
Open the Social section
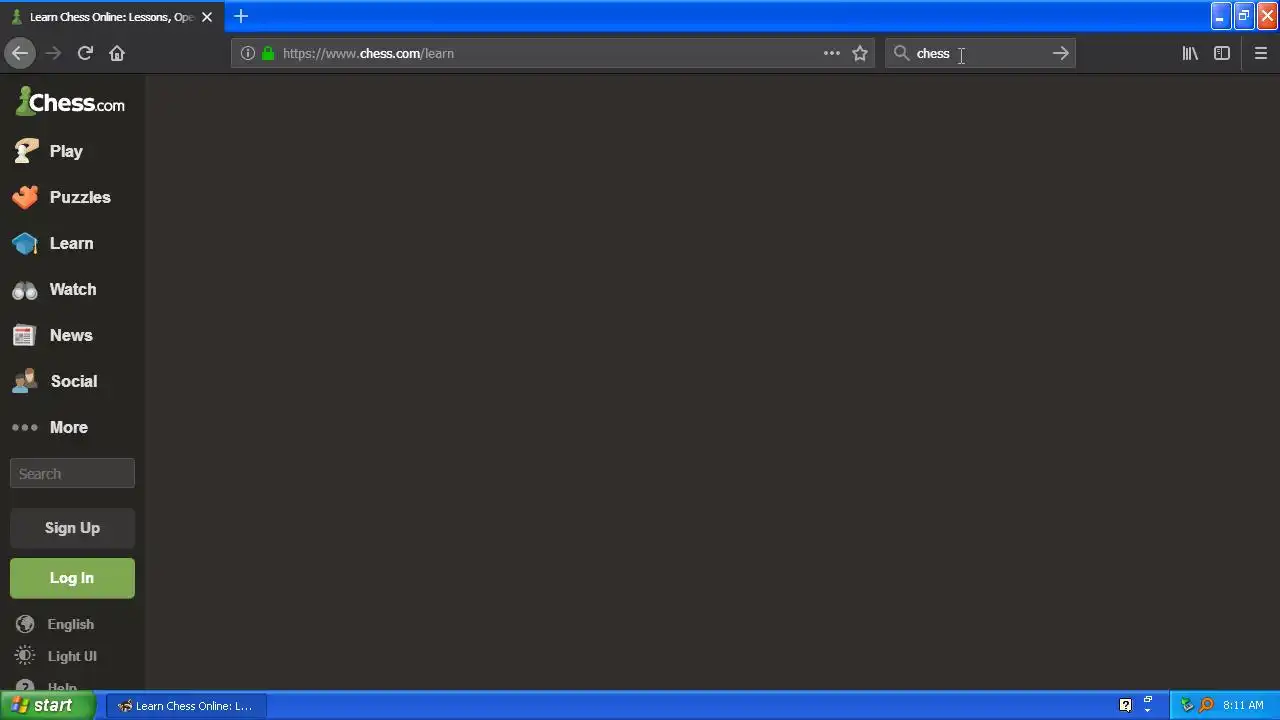click(72, 381)
